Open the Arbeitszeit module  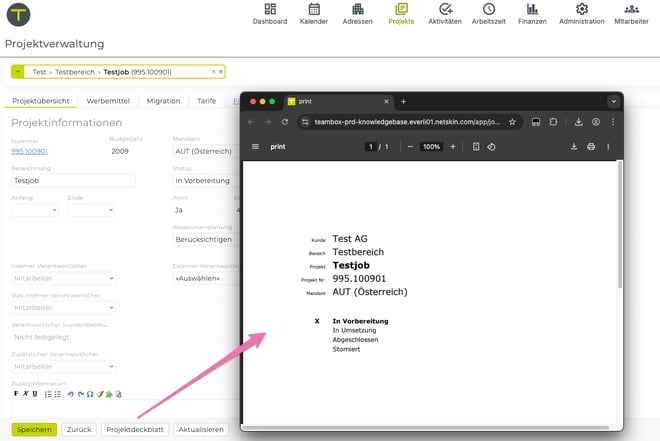(x=488, y=14)
